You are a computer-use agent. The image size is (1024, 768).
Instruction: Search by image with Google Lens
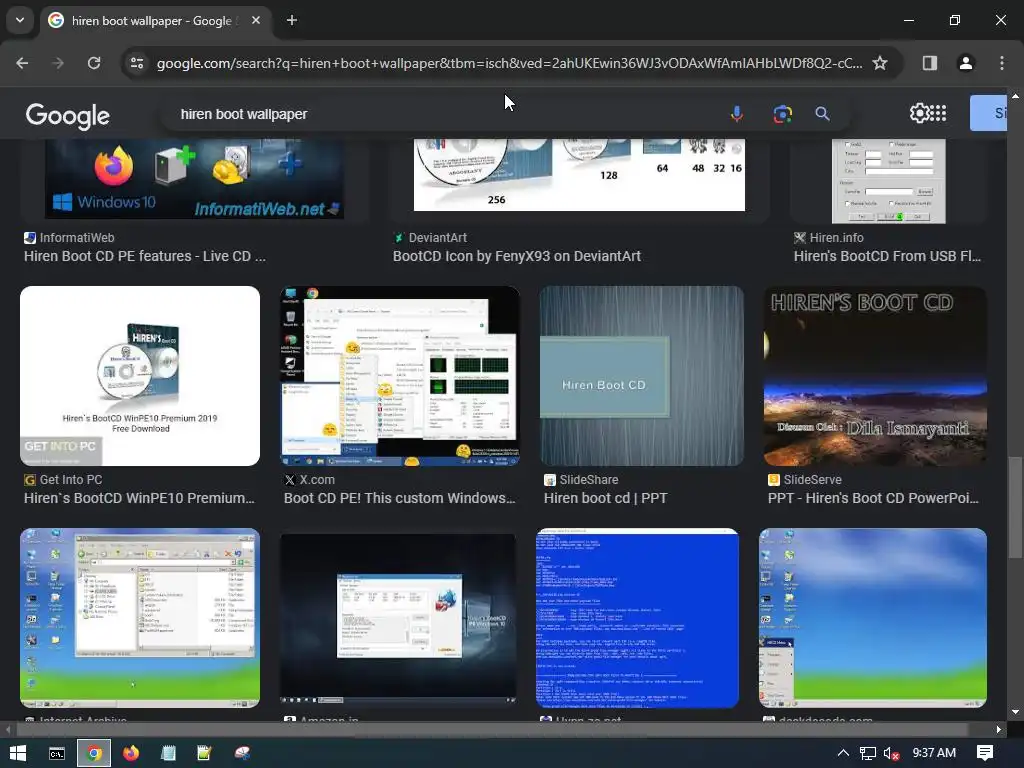click(782, 114)
